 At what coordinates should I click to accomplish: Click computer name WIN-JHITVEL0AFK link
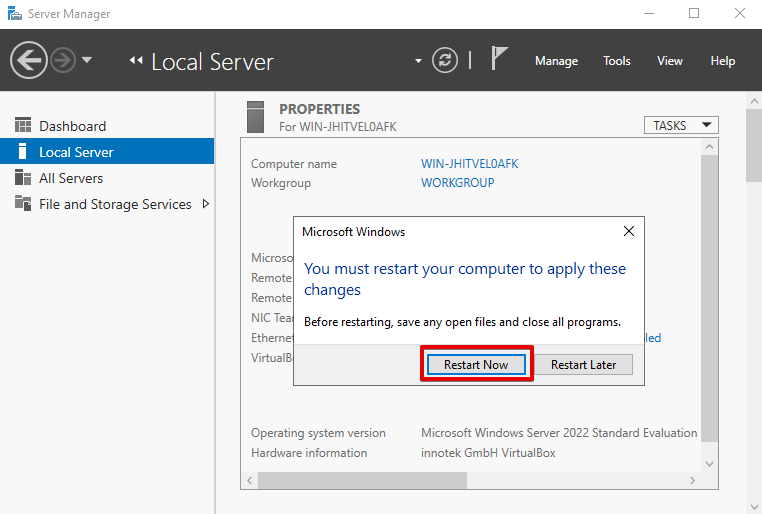469,164
